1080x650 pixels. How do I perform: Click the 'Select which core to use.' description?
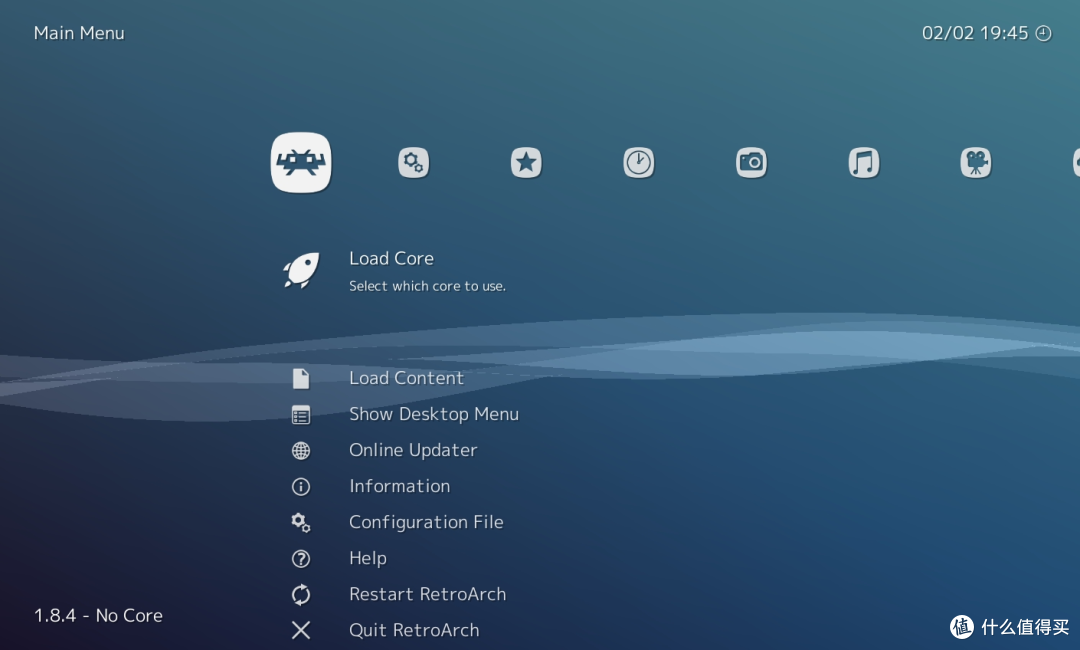click(427, 286)
